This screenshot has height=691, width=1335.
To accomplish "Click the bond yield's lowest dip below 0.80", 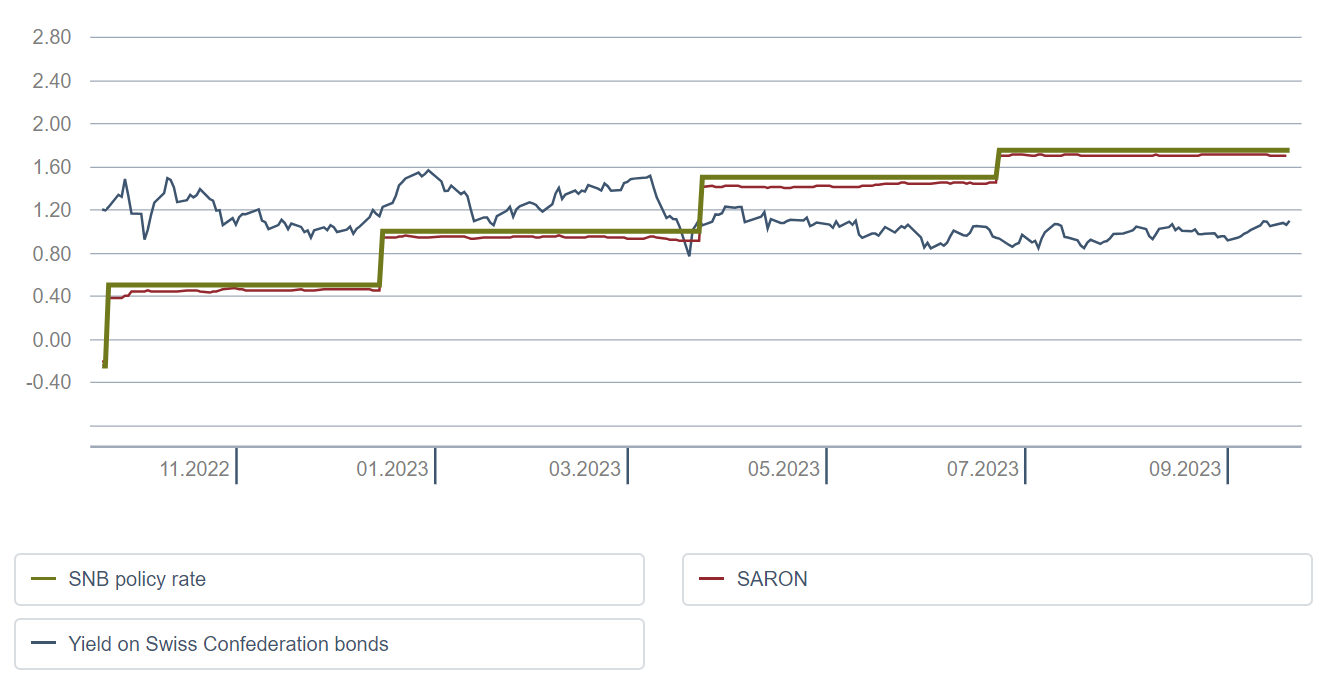I will 689,255.
